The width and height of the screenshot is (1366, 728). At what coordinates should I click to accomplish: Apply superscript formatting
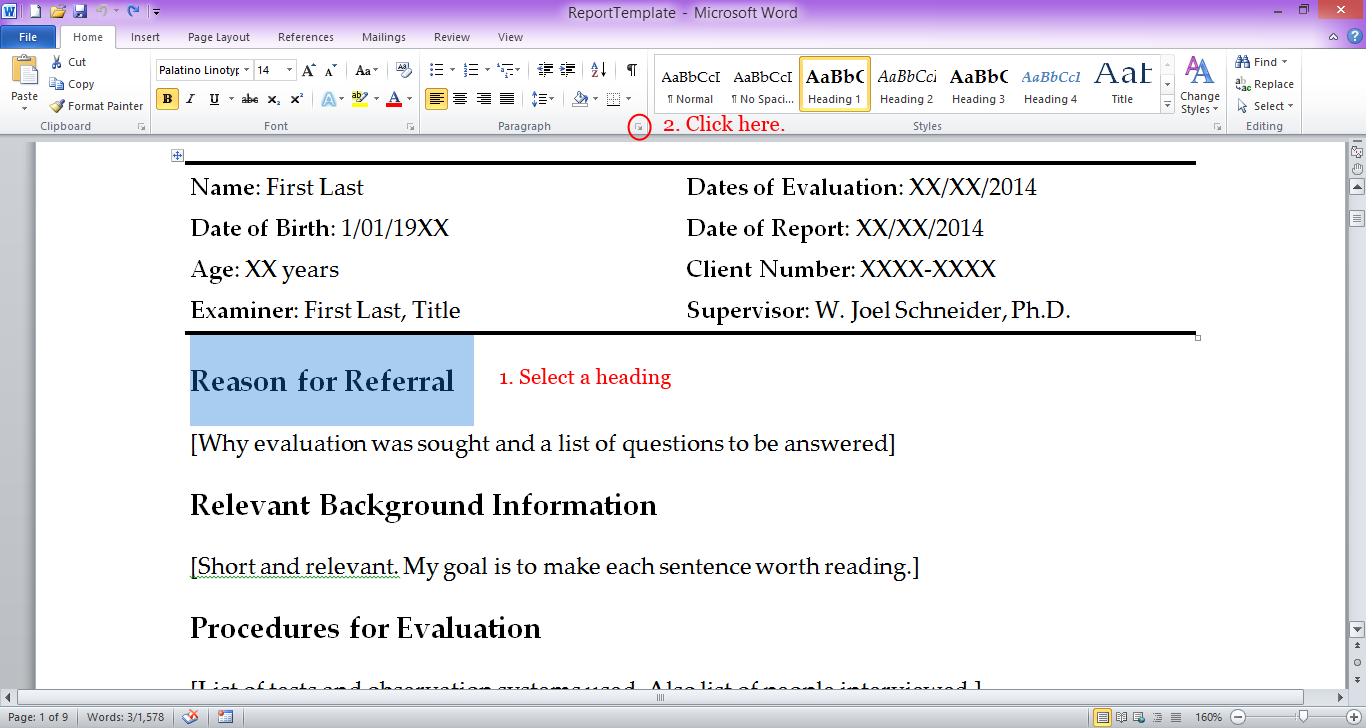click(x=297, y=99)
